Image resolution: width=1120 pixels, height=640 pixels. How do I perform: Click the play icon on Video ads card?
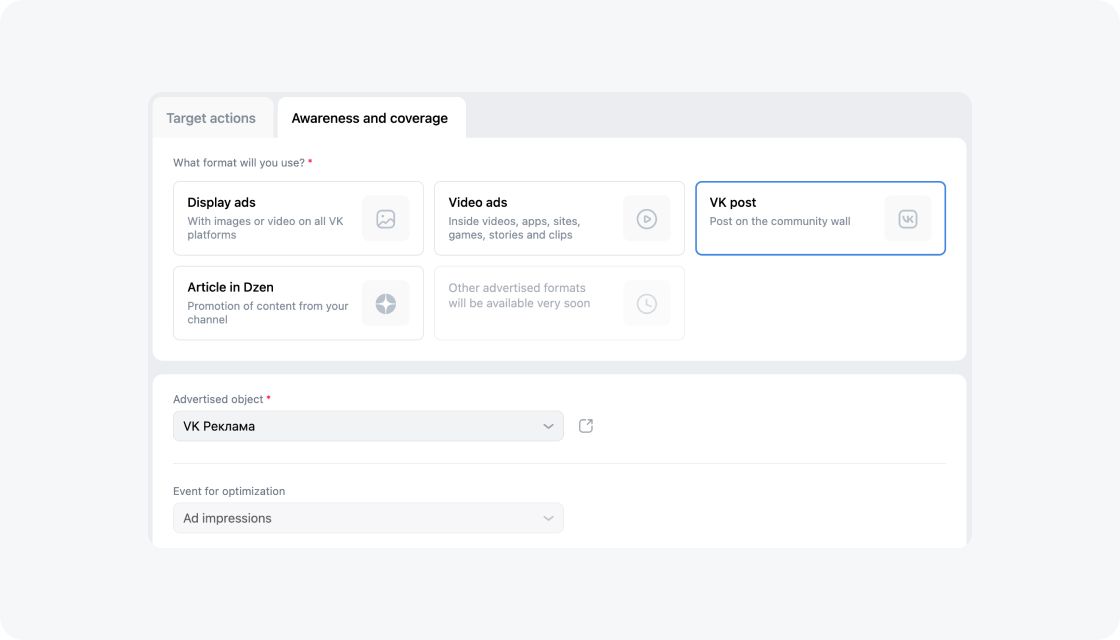pos(646,217)
